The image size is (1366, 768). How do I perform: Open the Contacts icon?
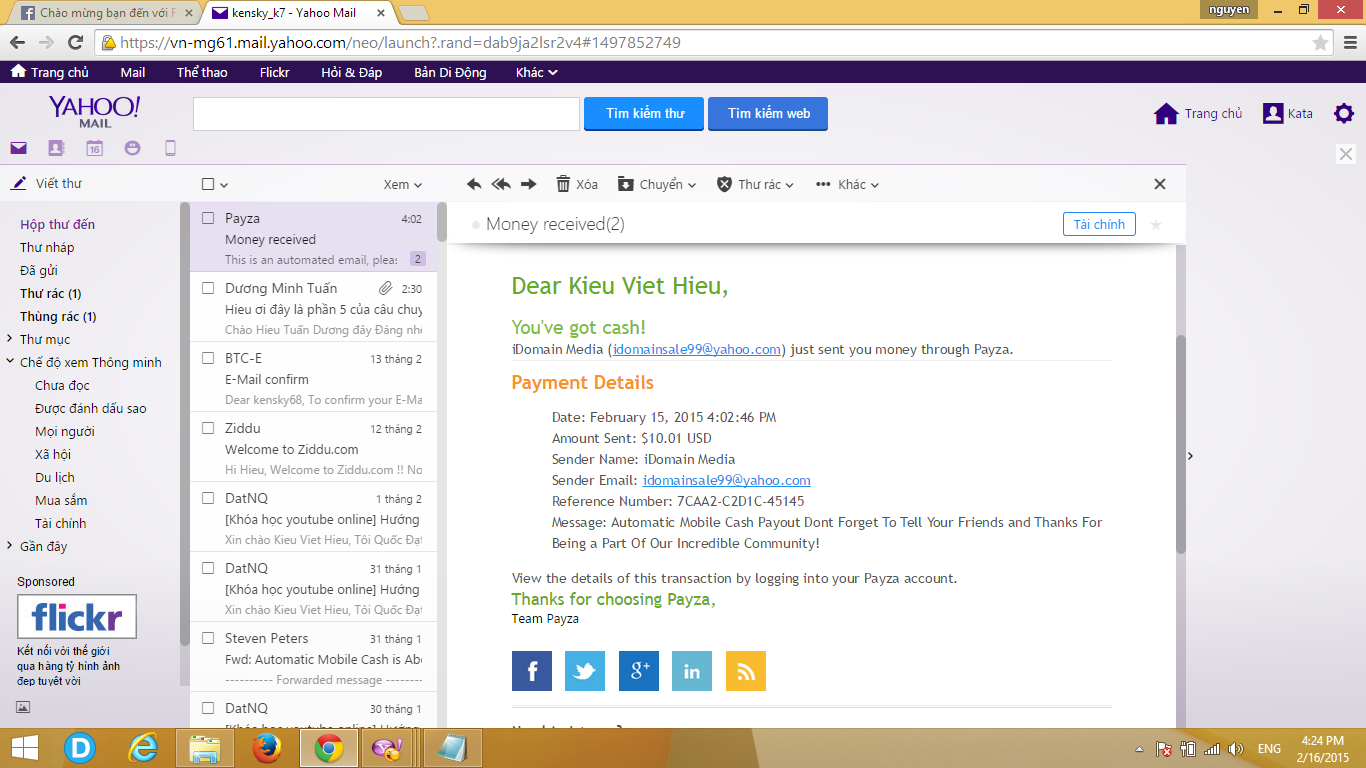point(56,149)
